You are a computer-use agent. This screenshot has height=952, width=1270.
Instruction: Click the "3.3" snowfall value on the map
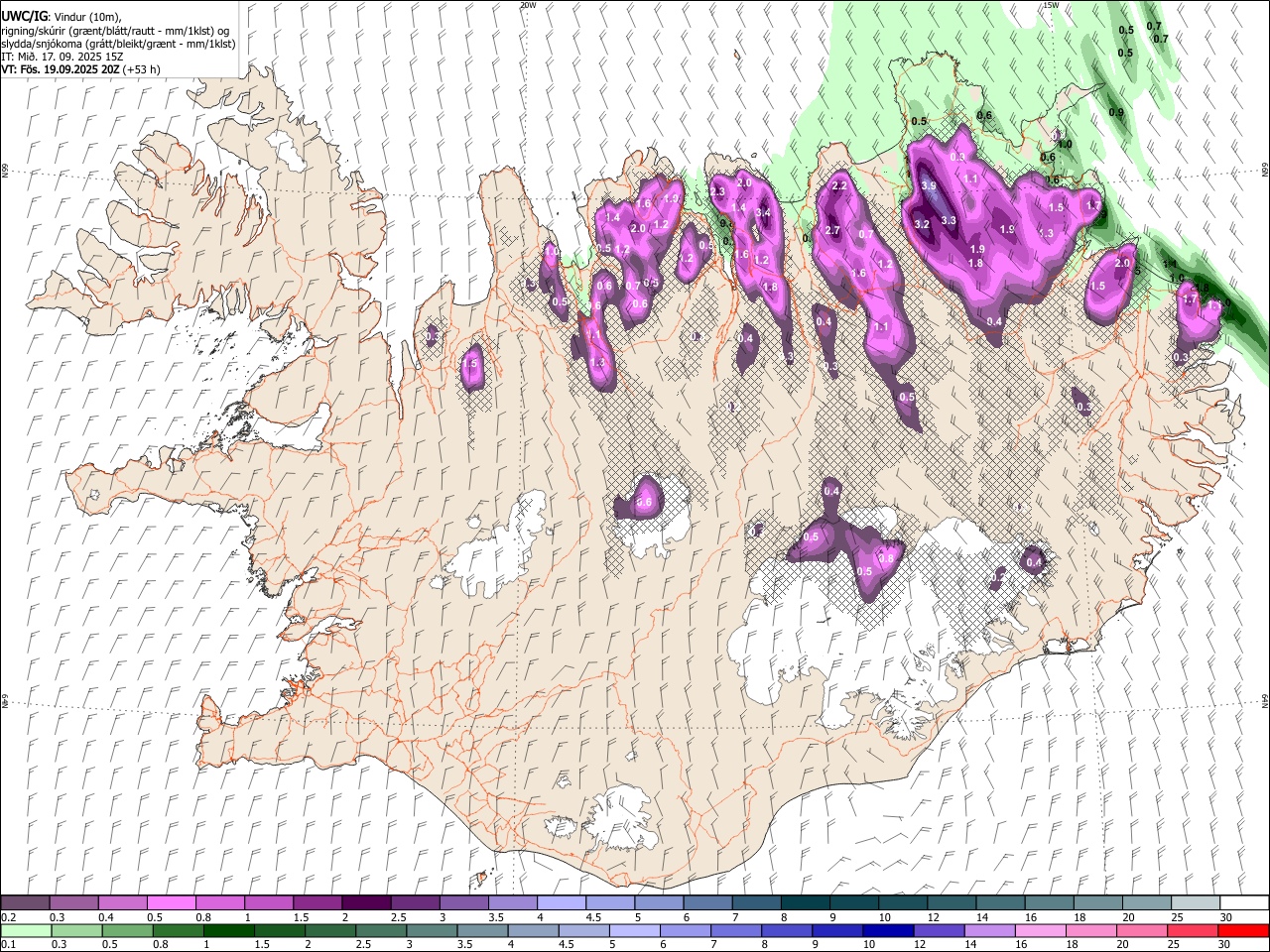point(949,221)
